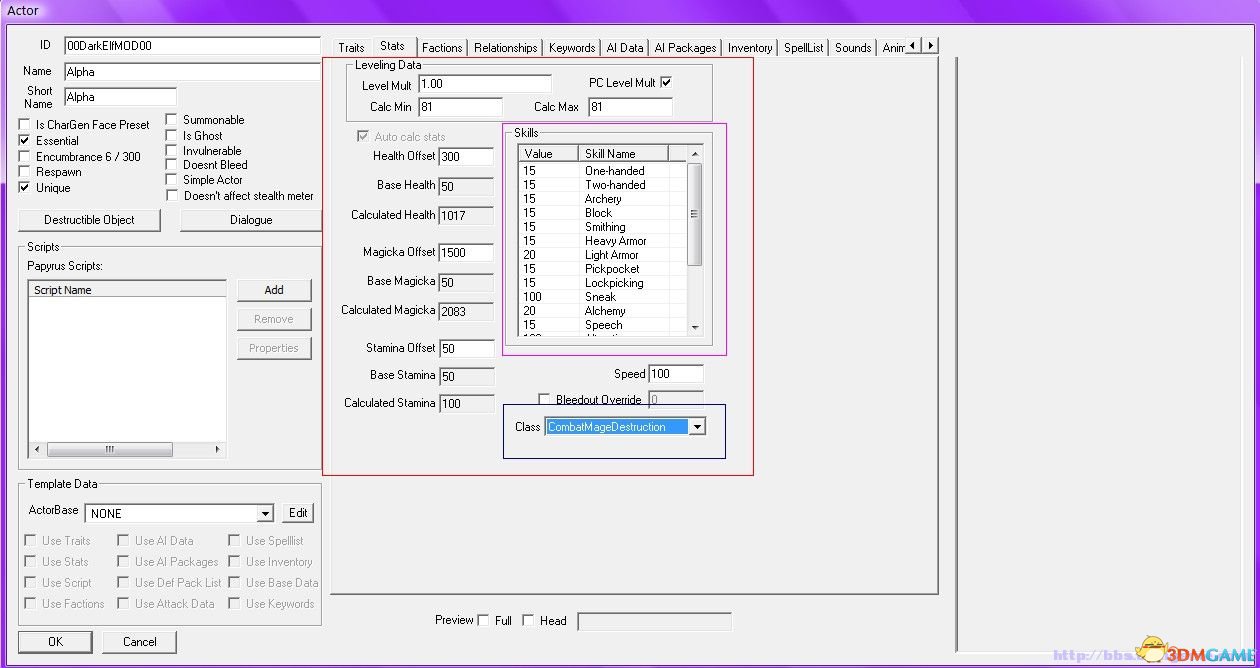
Task: Click Add to attach a Papyrus script
Action: point(274,290)
